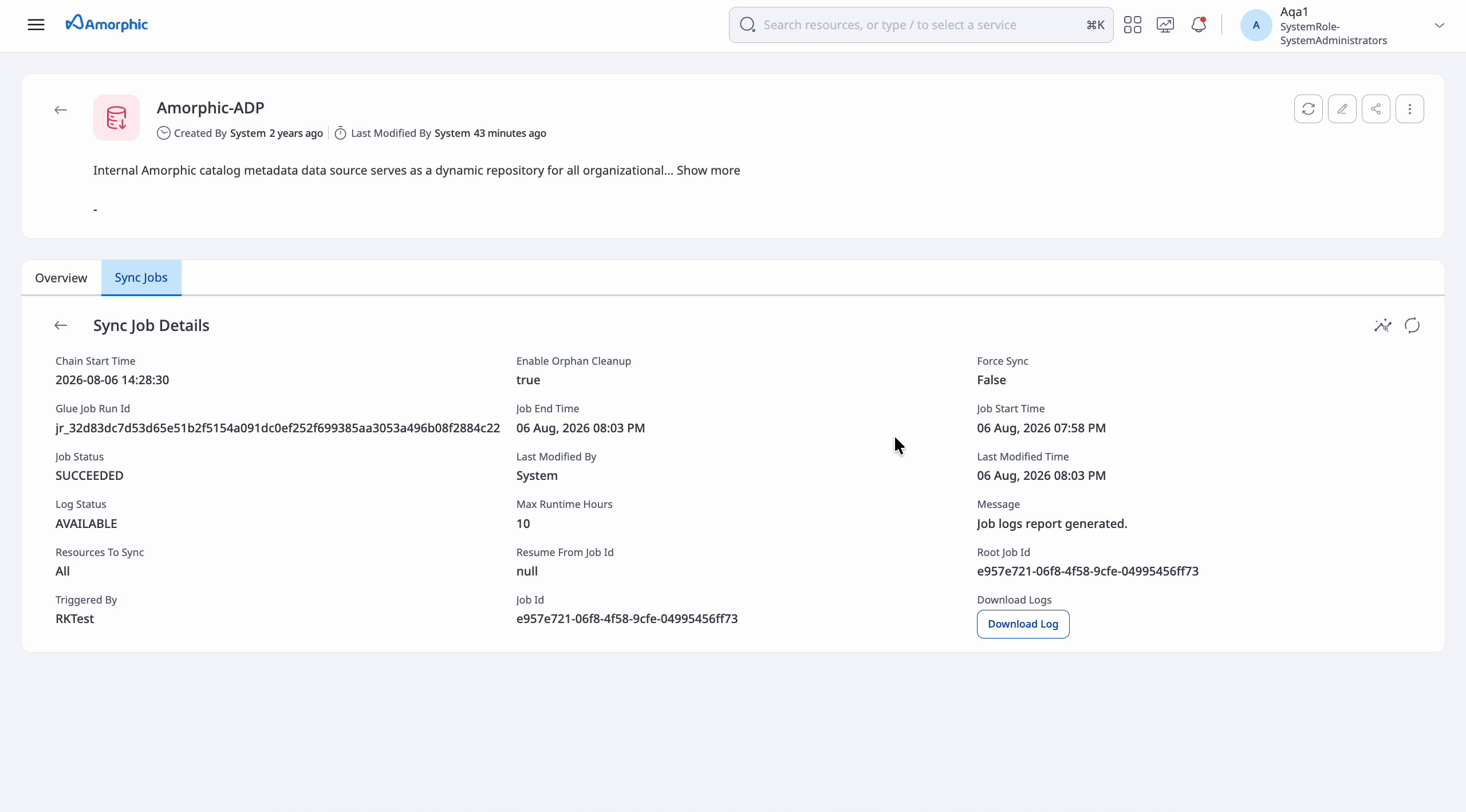Switch to the Overview tab
This screenshot has width=1466, height=812.
tap(61, 278)
